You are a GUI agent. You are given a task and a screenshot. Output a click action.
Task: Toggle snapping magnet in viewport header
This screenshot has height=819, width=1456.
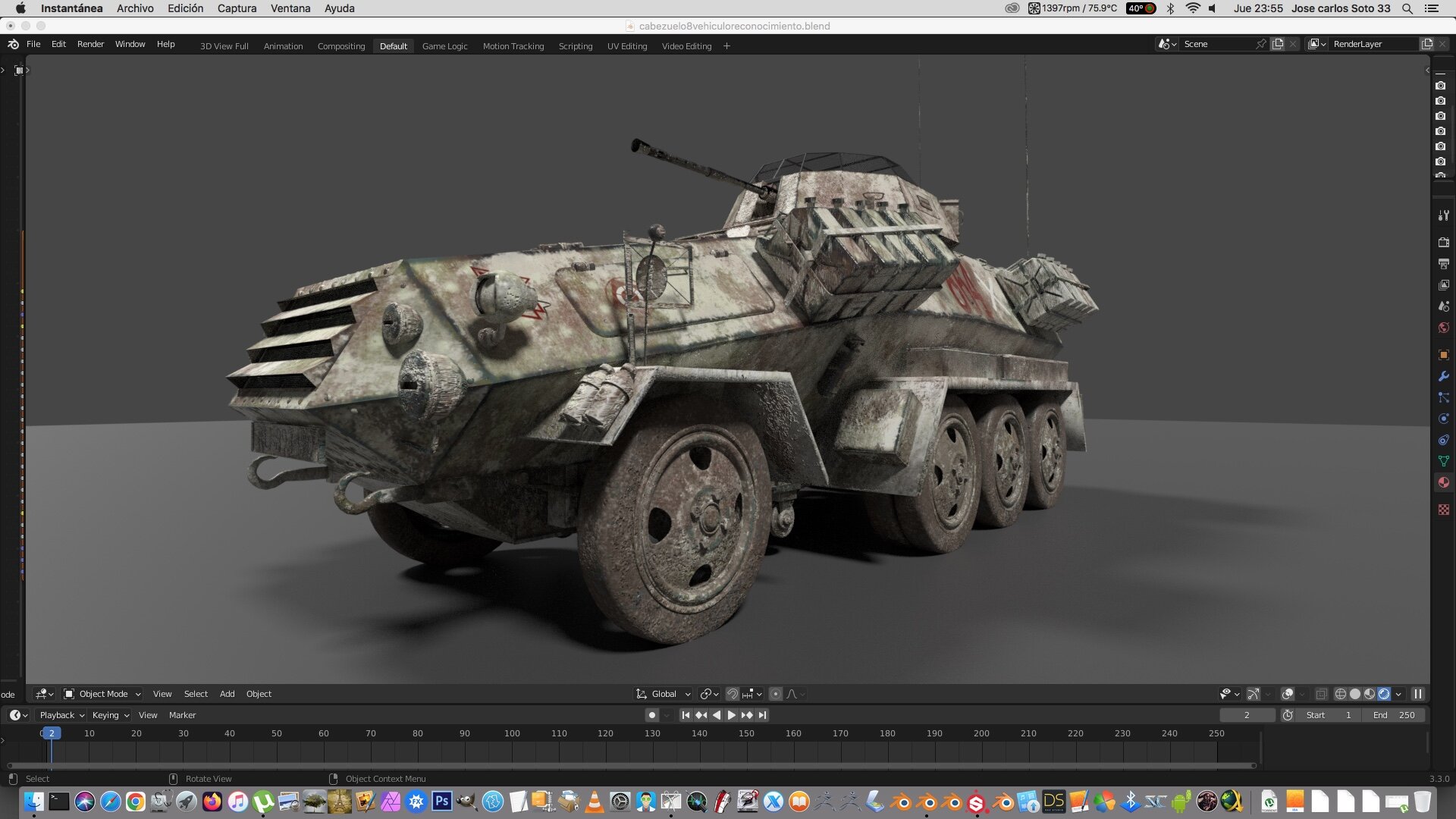(x=732, y=694)
